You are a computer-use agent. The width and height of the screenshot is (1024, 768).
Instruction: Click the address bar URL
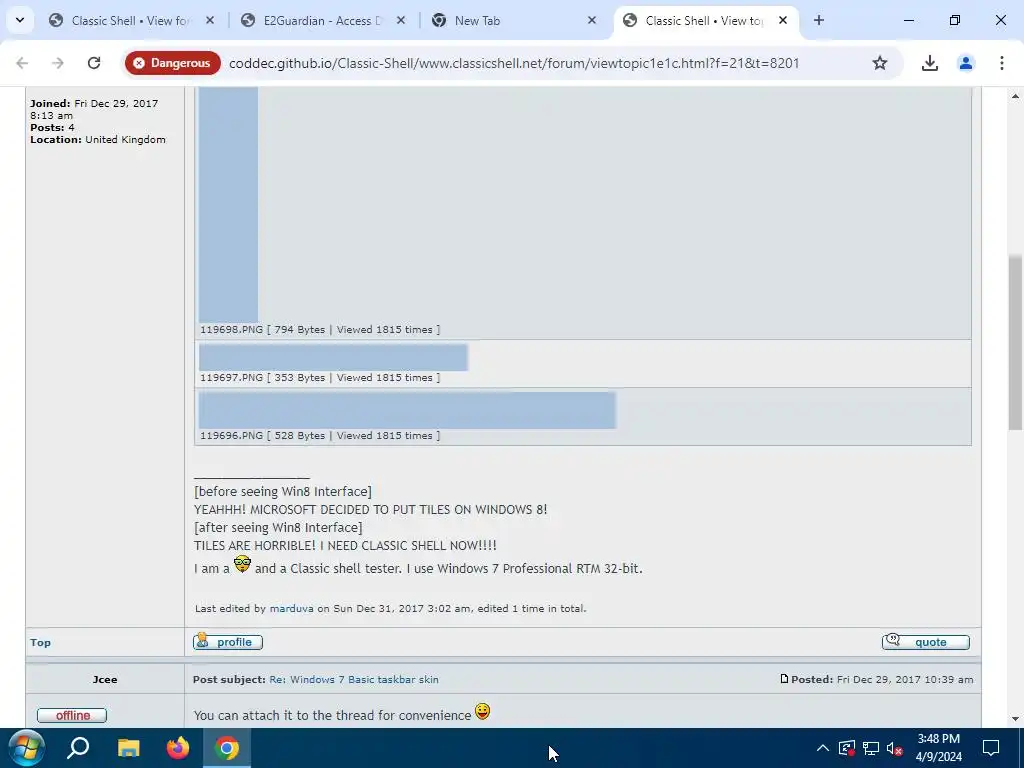(514, 63)
